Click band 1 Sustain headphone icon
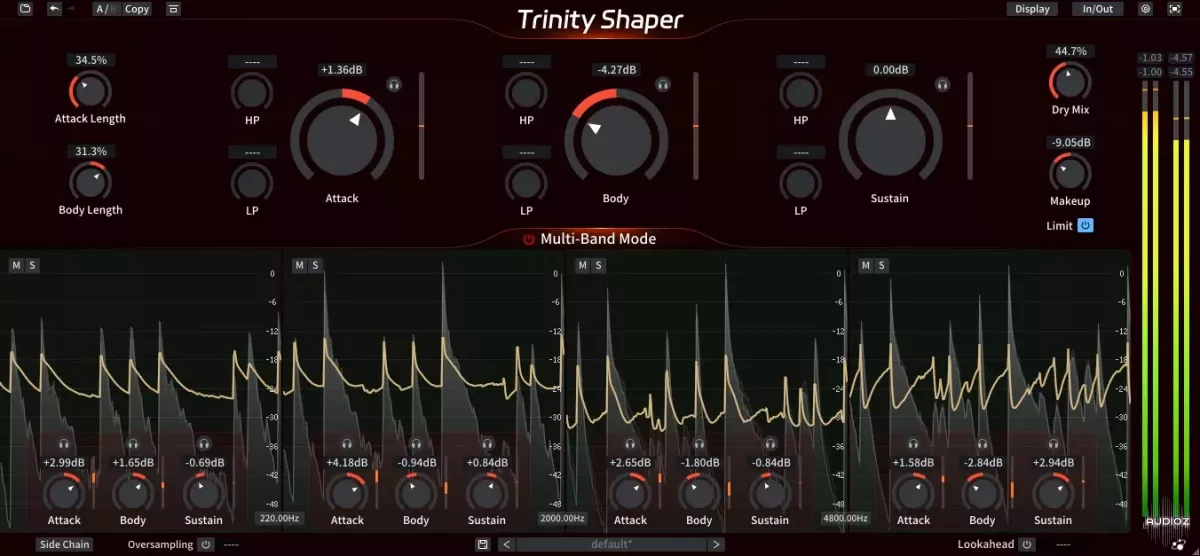 pos(204,443)
